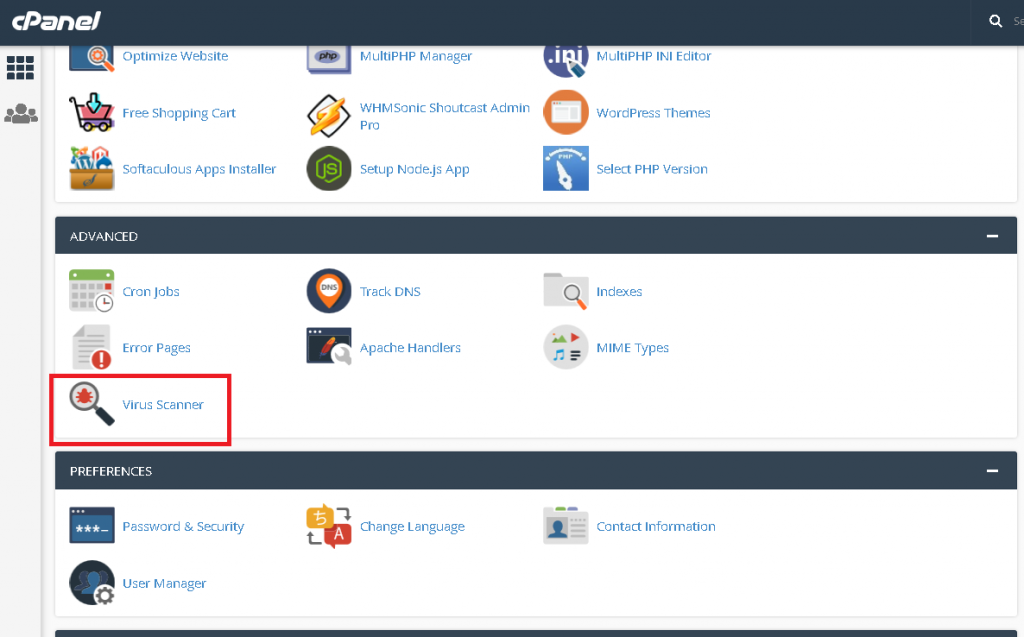Screen dimensions: 1024x637
Task: Collapse the PREFERENCES section
Action: 992,469
